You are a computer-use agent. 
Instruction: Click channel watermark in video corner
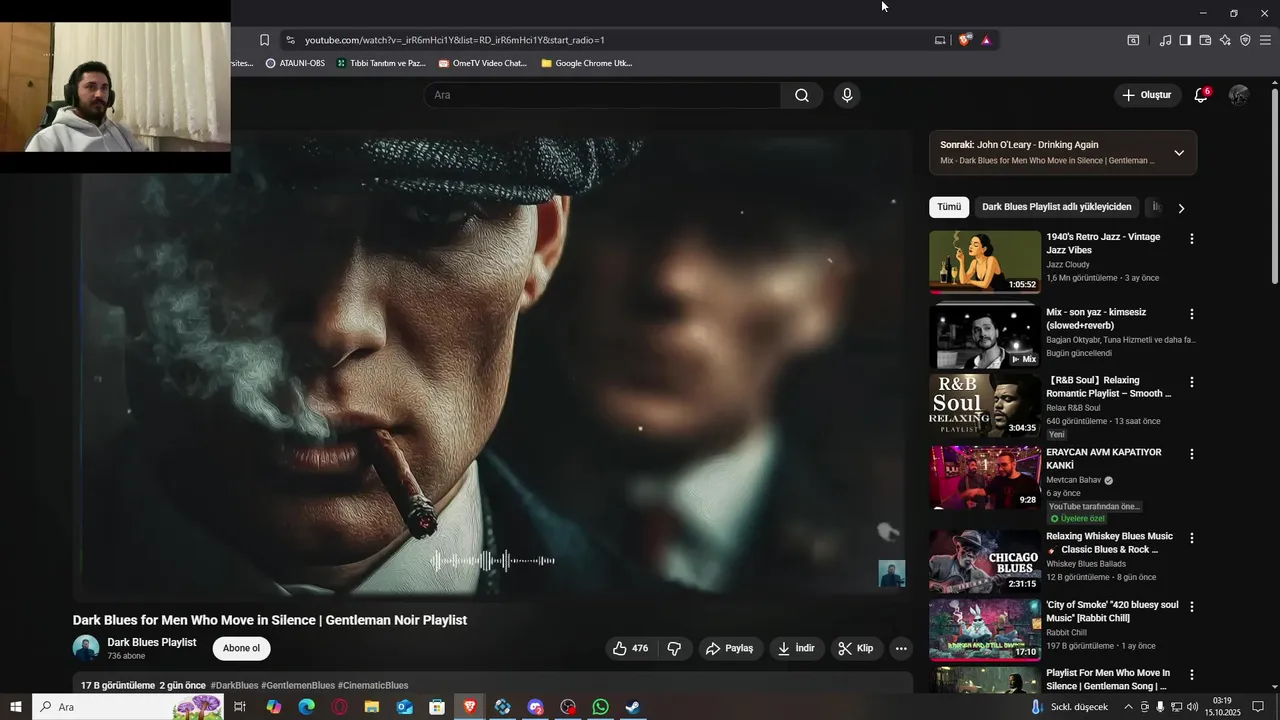point(891,573)
